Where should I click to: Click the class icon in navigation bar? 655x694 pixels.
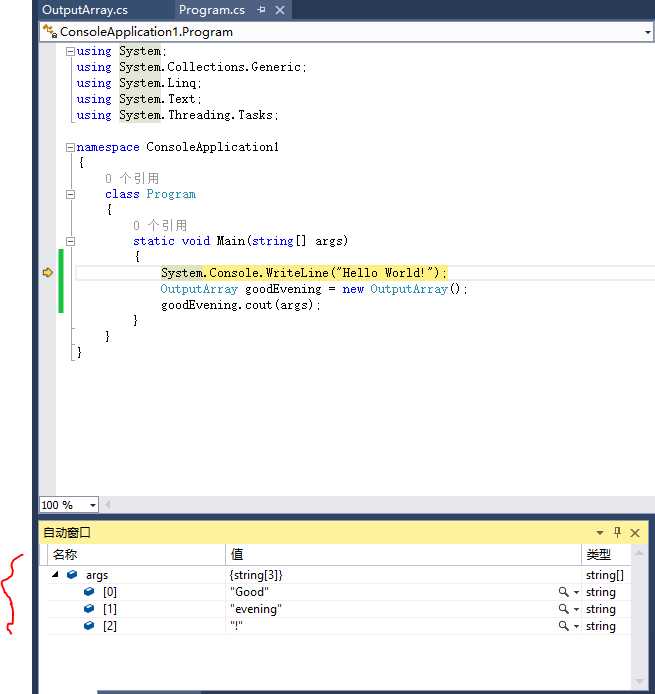(50, 32)
